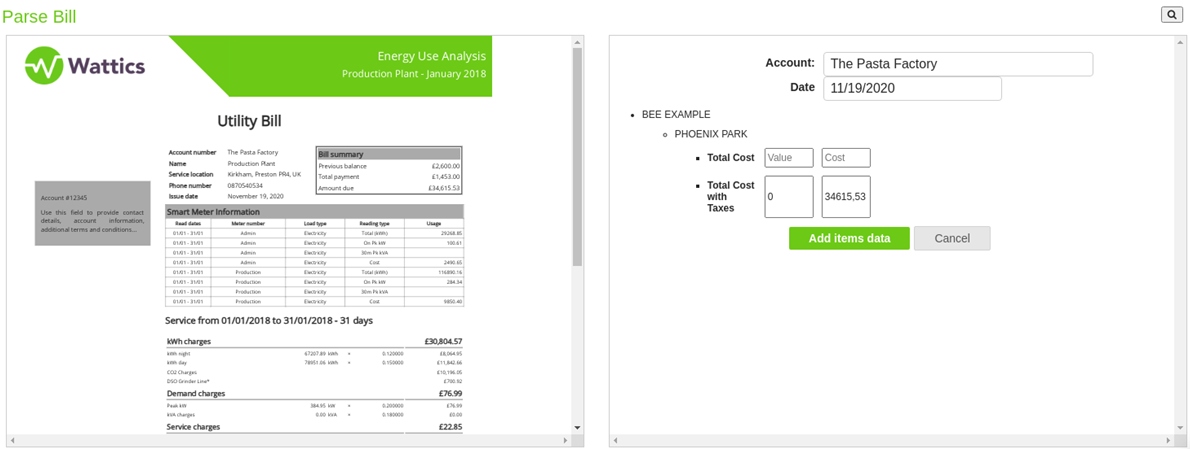Click the green Add items data button
Viewport: 1190px width, 449px height.
point(849,238)
